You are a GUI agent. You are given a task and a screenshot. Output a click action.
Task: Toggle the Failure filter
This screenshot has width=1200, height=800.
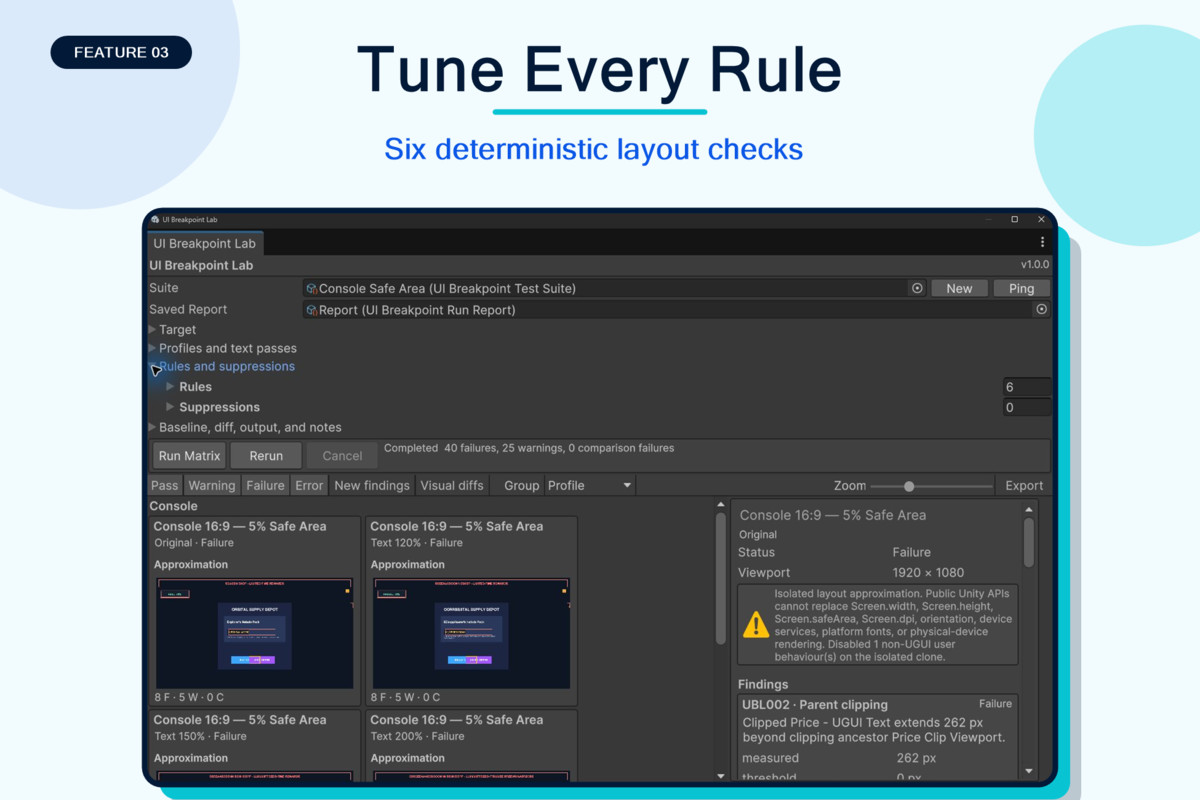265,485
